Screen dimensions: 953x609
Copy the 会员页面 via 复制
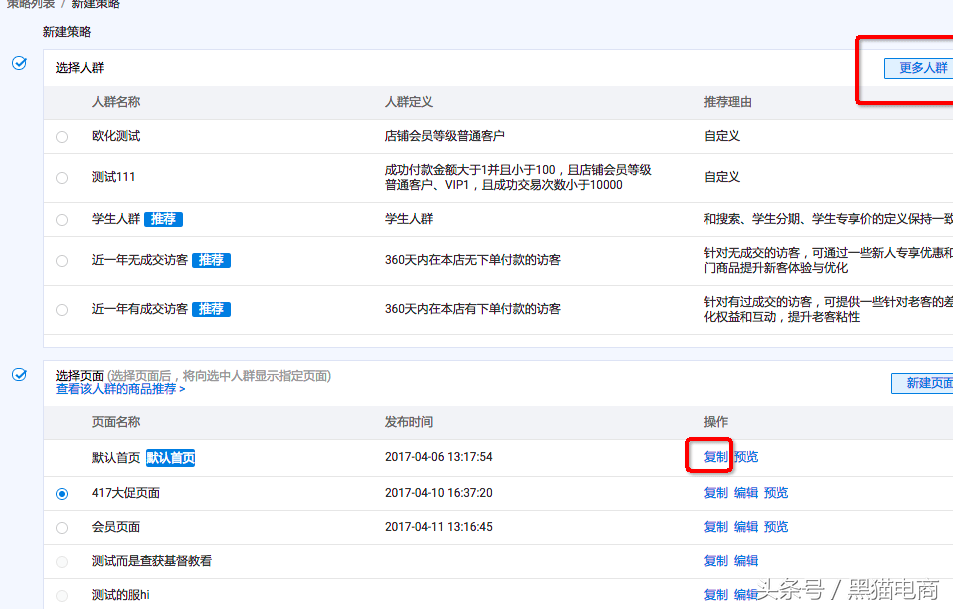715,526
